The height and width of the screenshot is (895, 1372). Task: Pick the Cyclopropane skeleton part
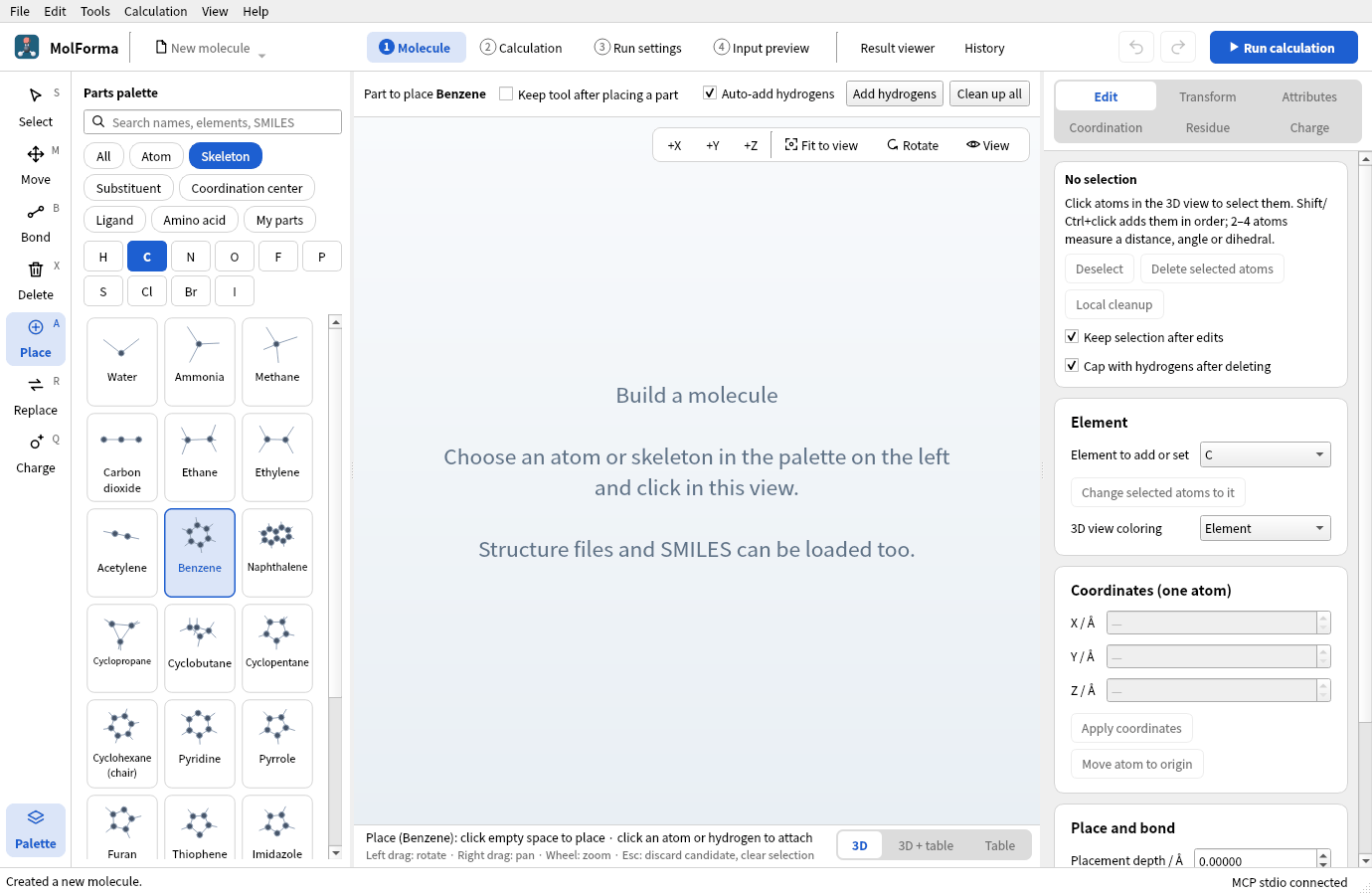[122, 648]
